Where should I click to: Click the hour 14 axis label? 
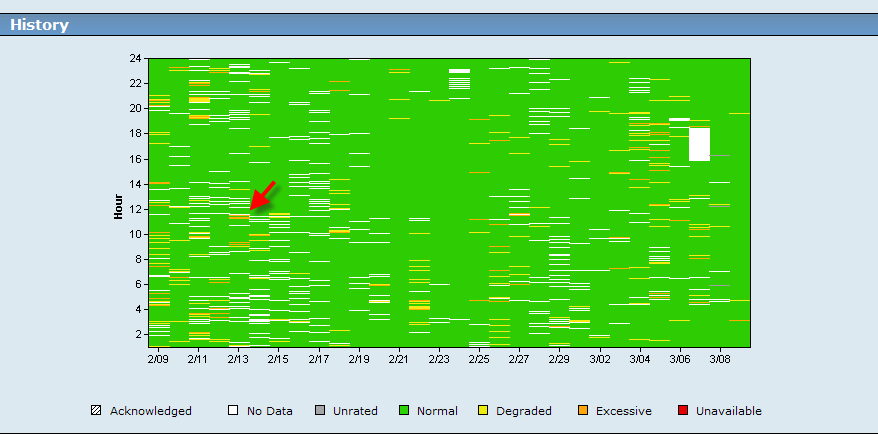[x=135, y=184]
